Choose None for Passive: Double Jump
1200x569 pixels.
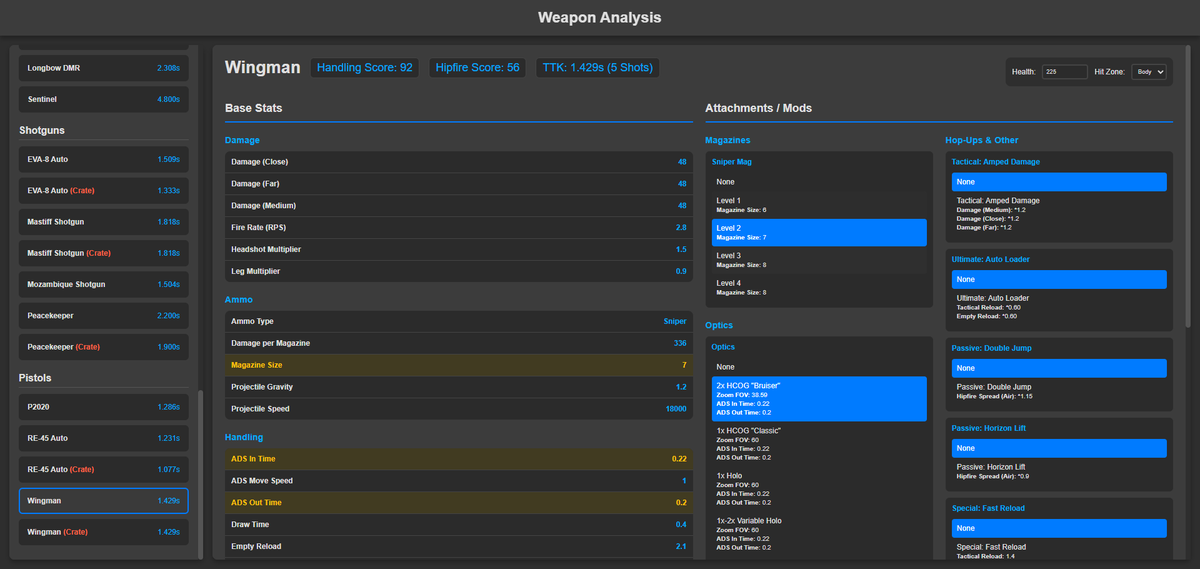click(x=1059, y=368)
